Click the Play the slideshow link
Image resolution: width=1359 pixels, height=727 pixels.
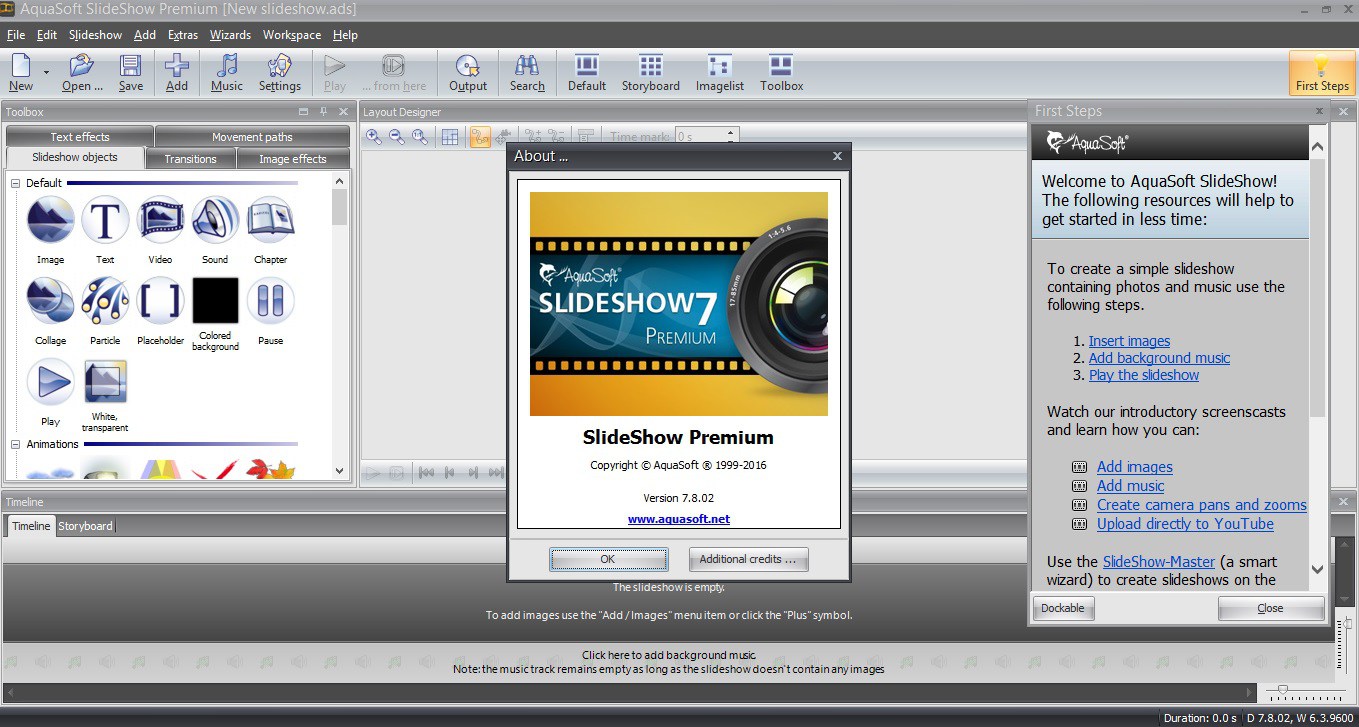point(1144,375)
